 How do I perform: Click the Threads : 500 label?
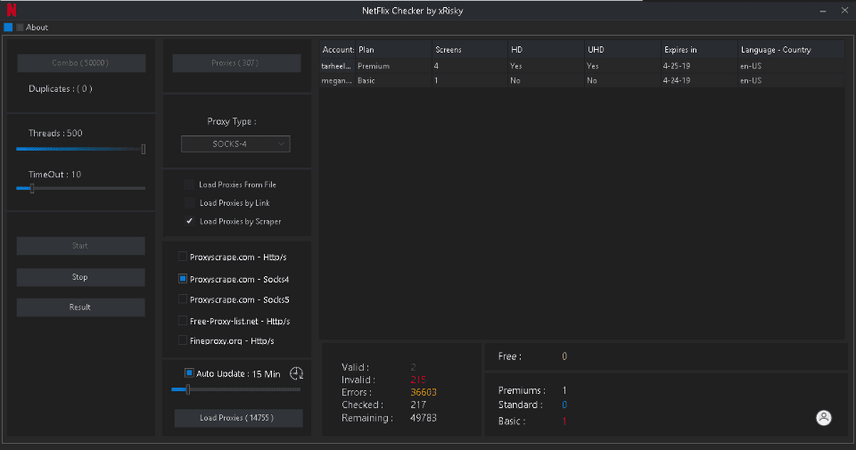coord(55,133)
